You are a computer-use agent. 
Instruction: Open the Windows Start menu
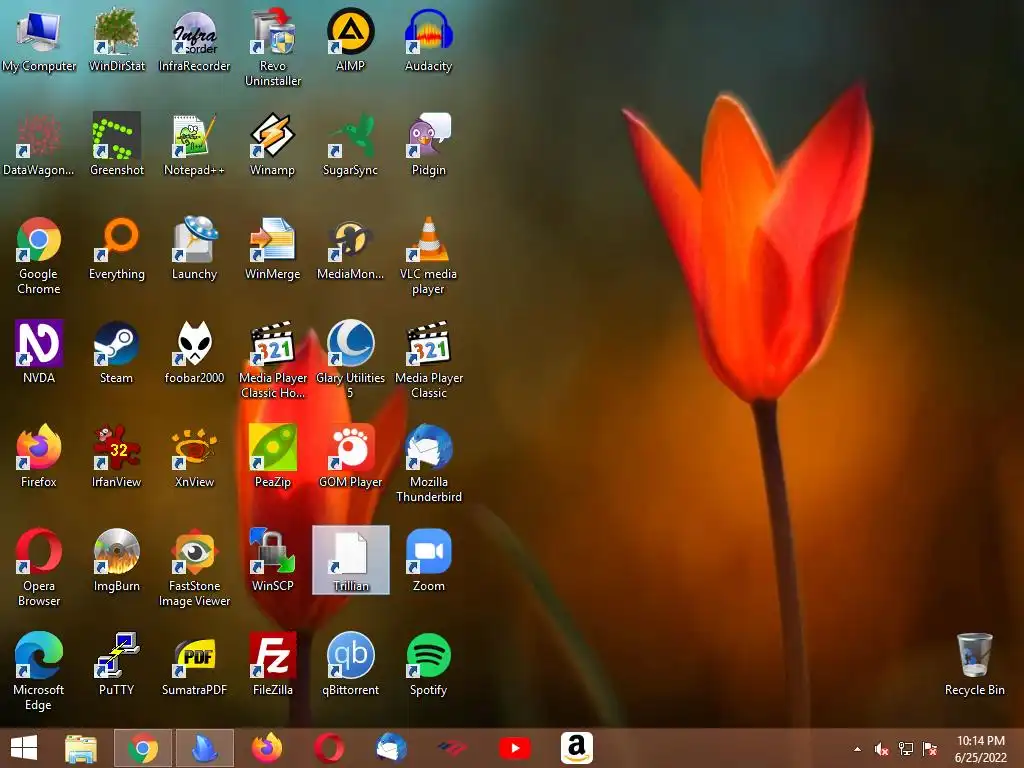pos(24,748)
